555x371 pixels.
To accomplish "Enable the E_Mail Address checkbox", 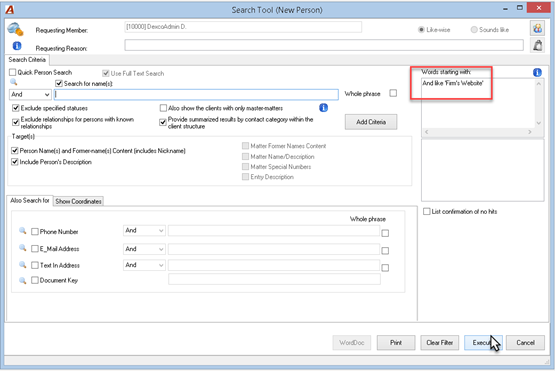I will coord(35,249).
